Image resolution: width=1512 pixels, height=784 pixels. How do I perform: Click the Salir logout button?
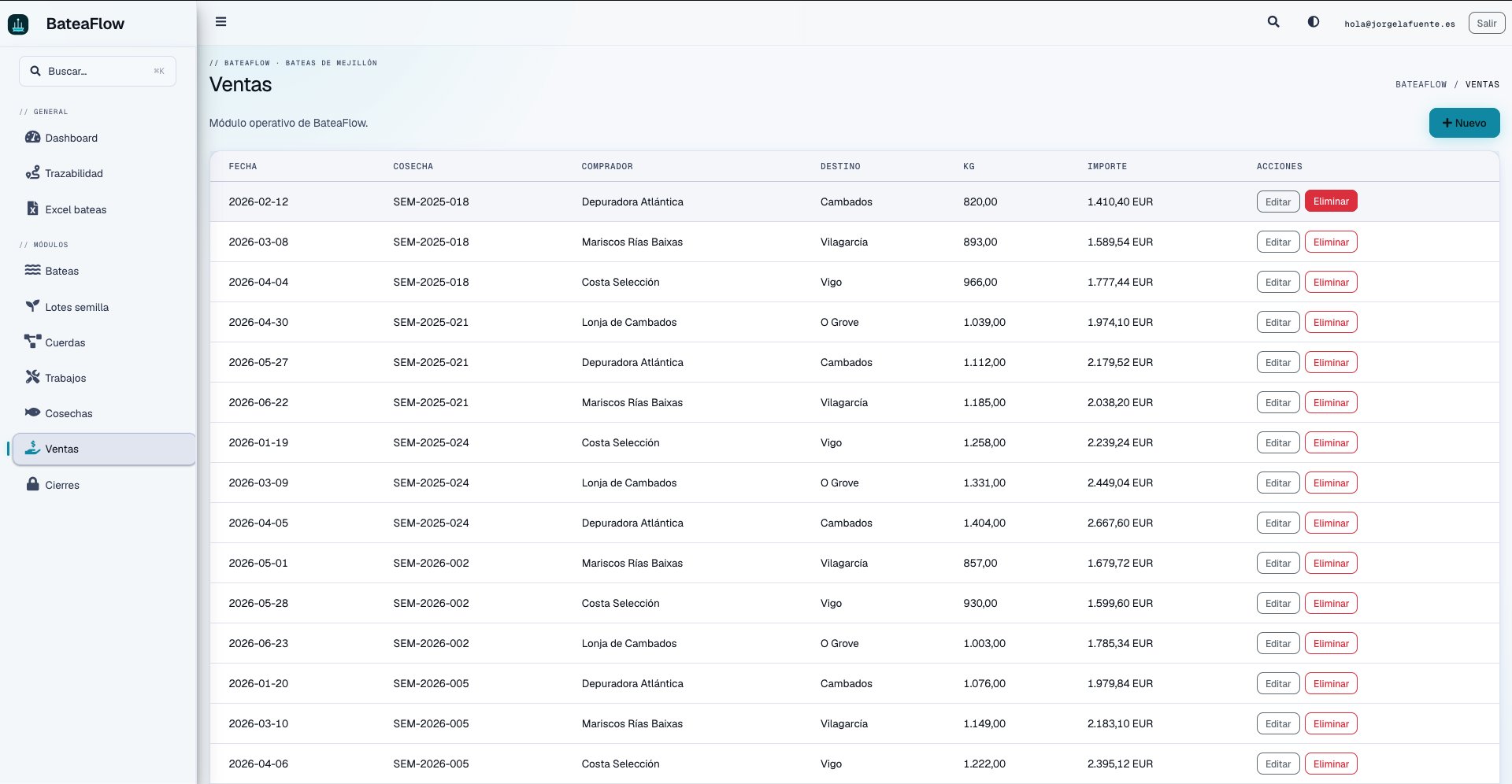pyautogui.click(x=1486, y=24)
